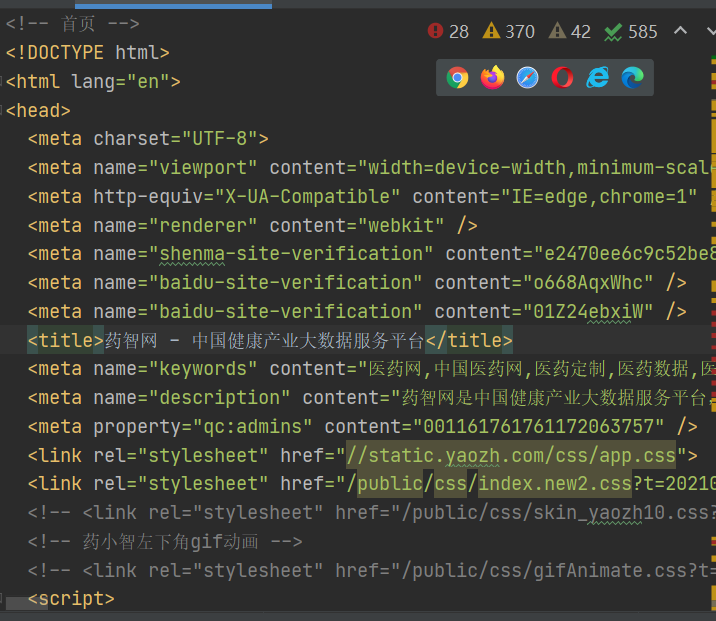Click content value o668AqxWhc
Screen dimensions: 716x621
[x=588, y=283]
